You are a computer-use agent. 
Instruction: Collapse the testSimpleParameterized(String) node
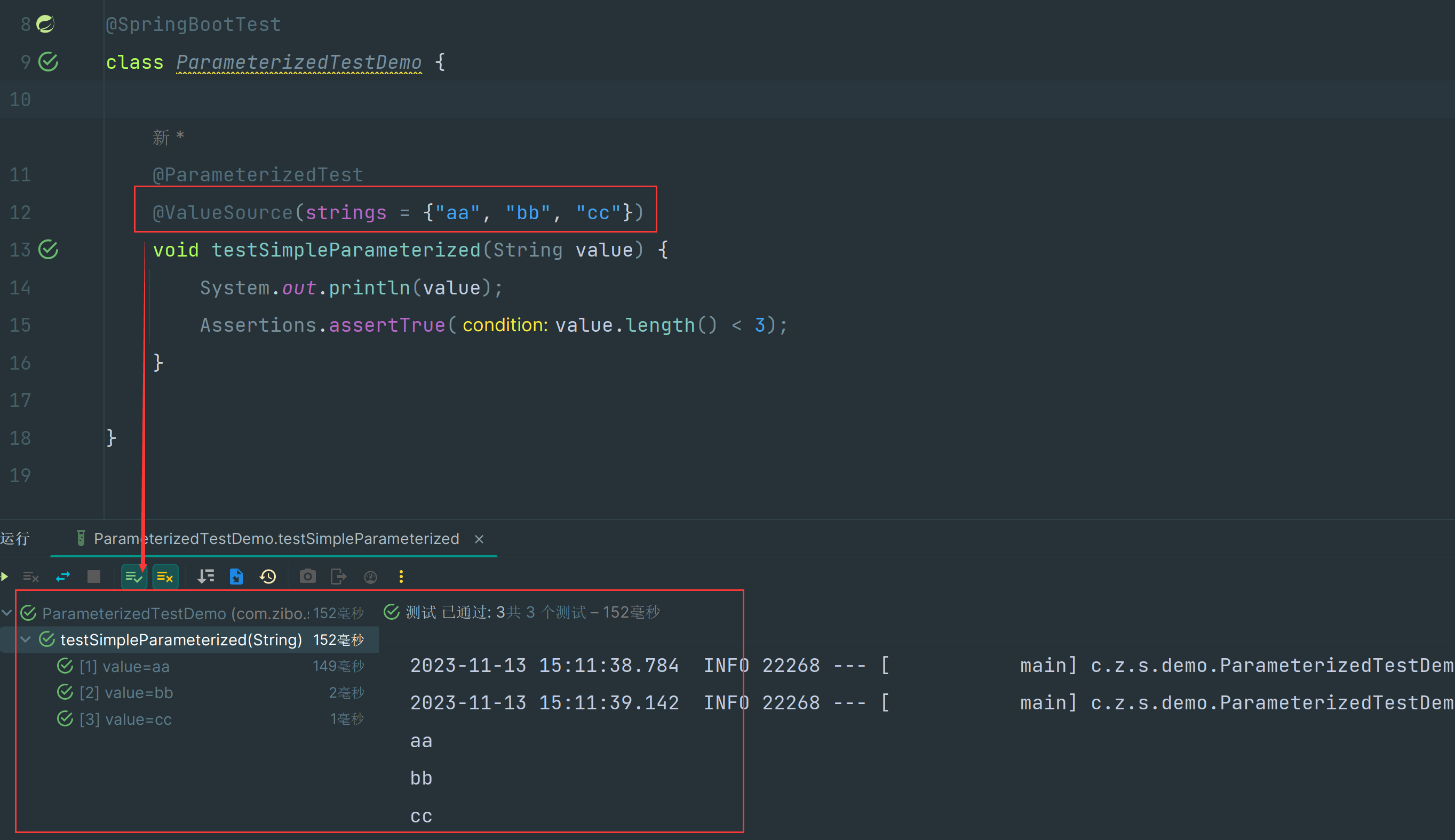[x=26, y=639]
